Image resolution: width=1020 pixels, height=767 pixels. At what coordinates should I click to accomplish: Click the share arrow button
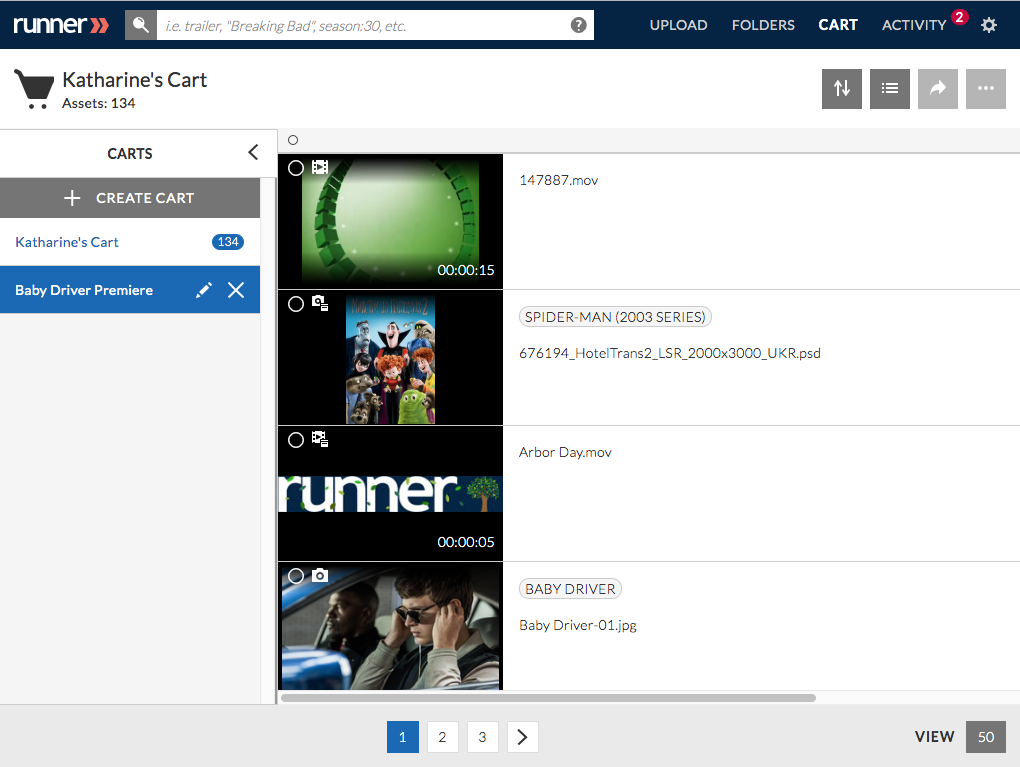[938, 88]
